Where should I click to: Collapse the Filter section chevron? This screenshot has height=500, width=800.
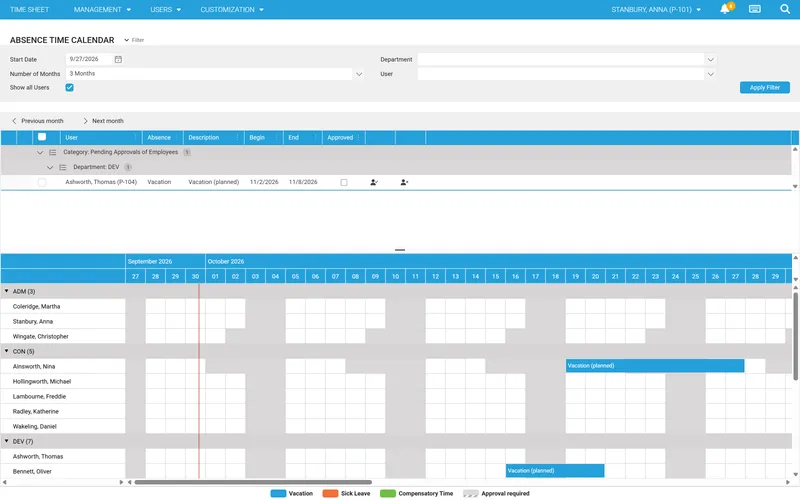[x=127, y=40]
